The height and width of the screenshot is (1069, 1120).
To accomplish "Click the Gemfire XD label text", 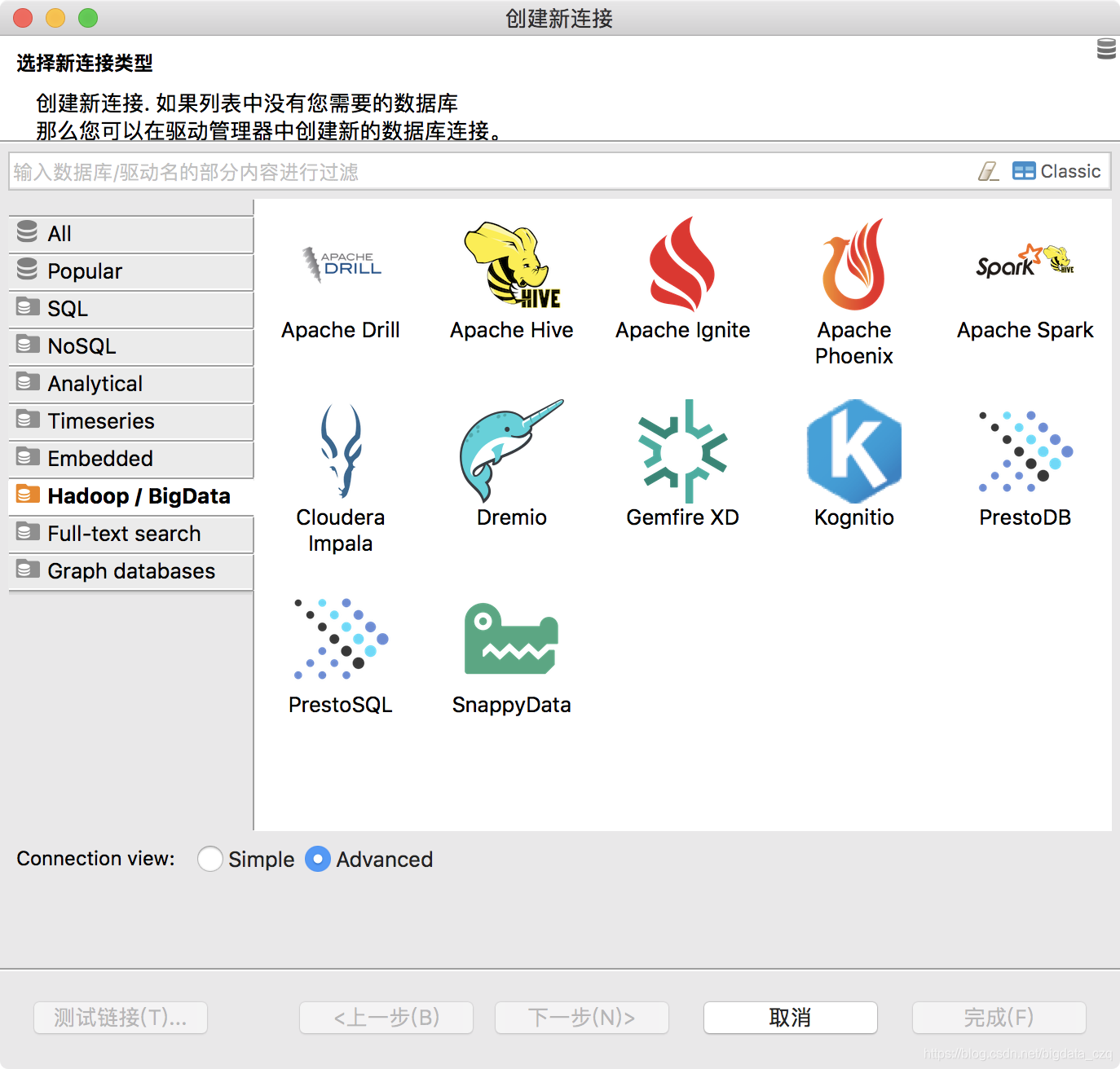I will click(683, 517).
